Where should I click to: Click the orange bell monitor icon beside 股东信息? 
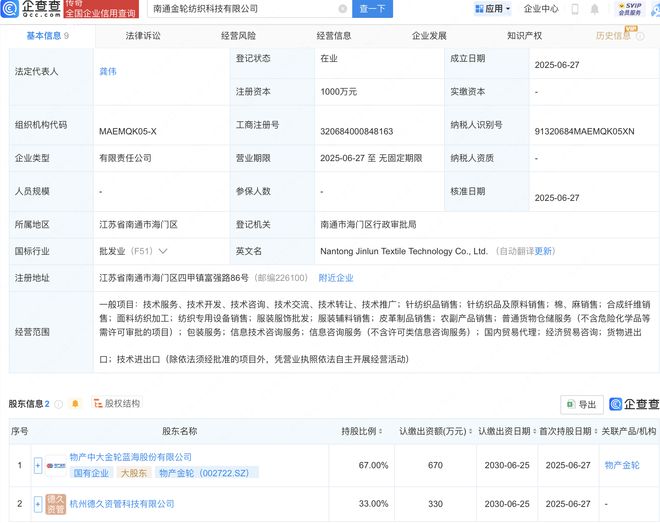pos(75,404)
